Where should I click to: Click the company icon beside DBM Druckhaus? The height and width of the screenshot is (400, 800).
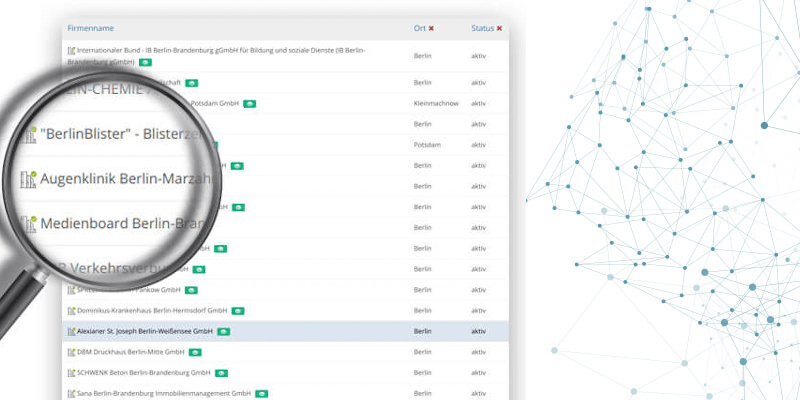coord(71,352)
